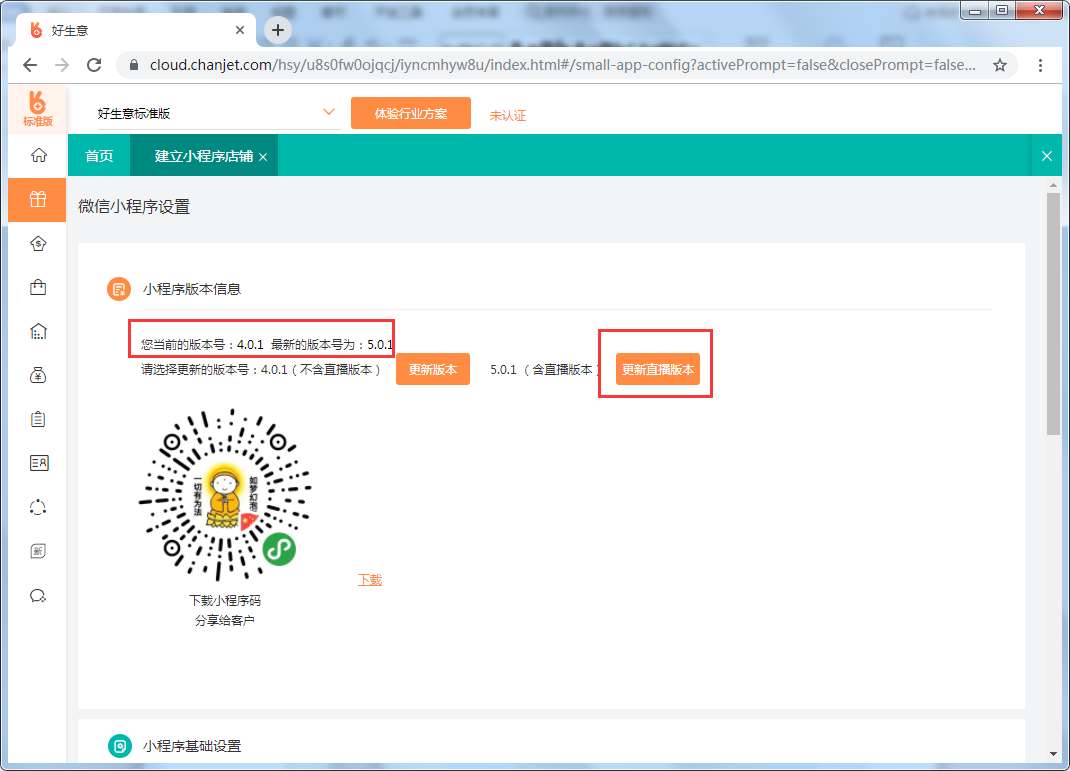Viewport: 1070px width, 771px height.
Task: Maximize the browser window
Action: click(1002, 10)
